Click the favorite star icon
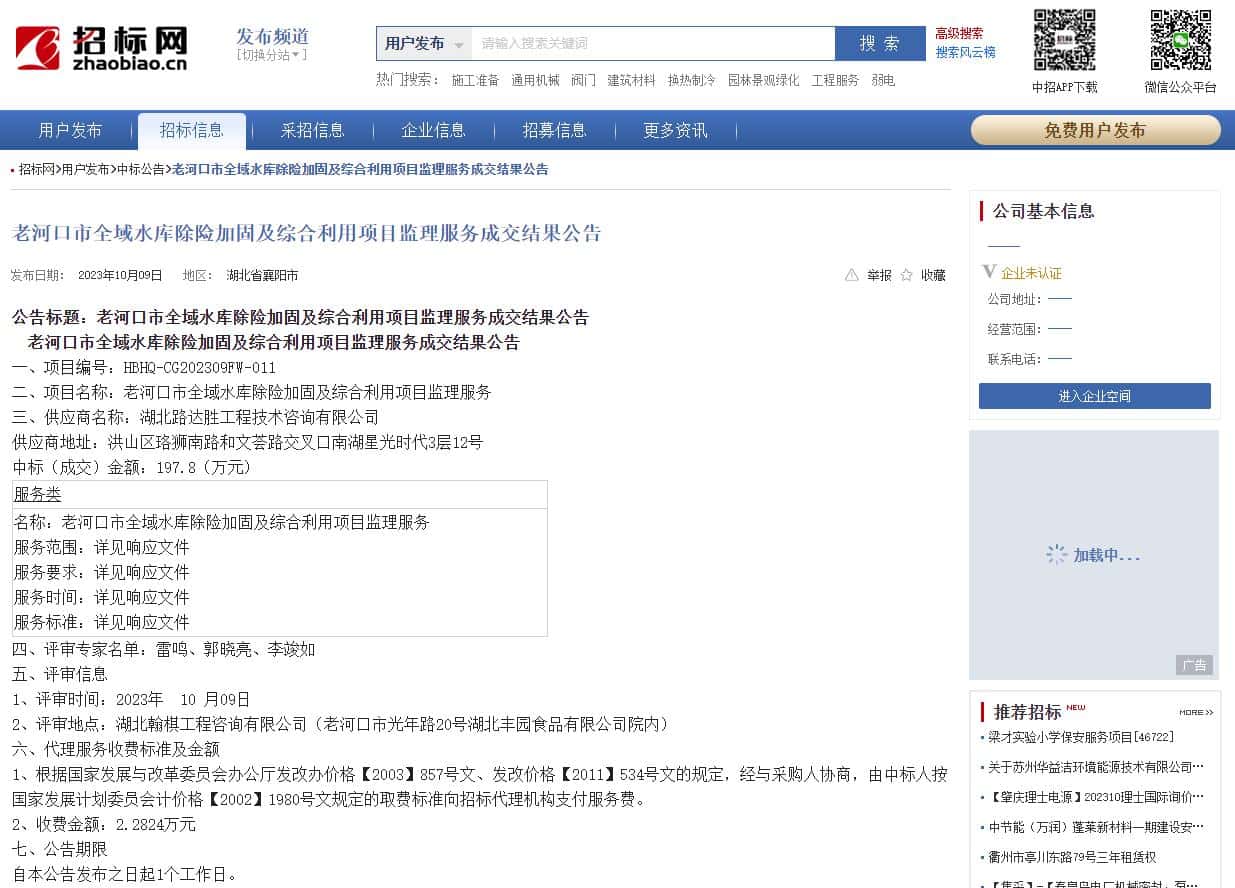 (906, 275)
